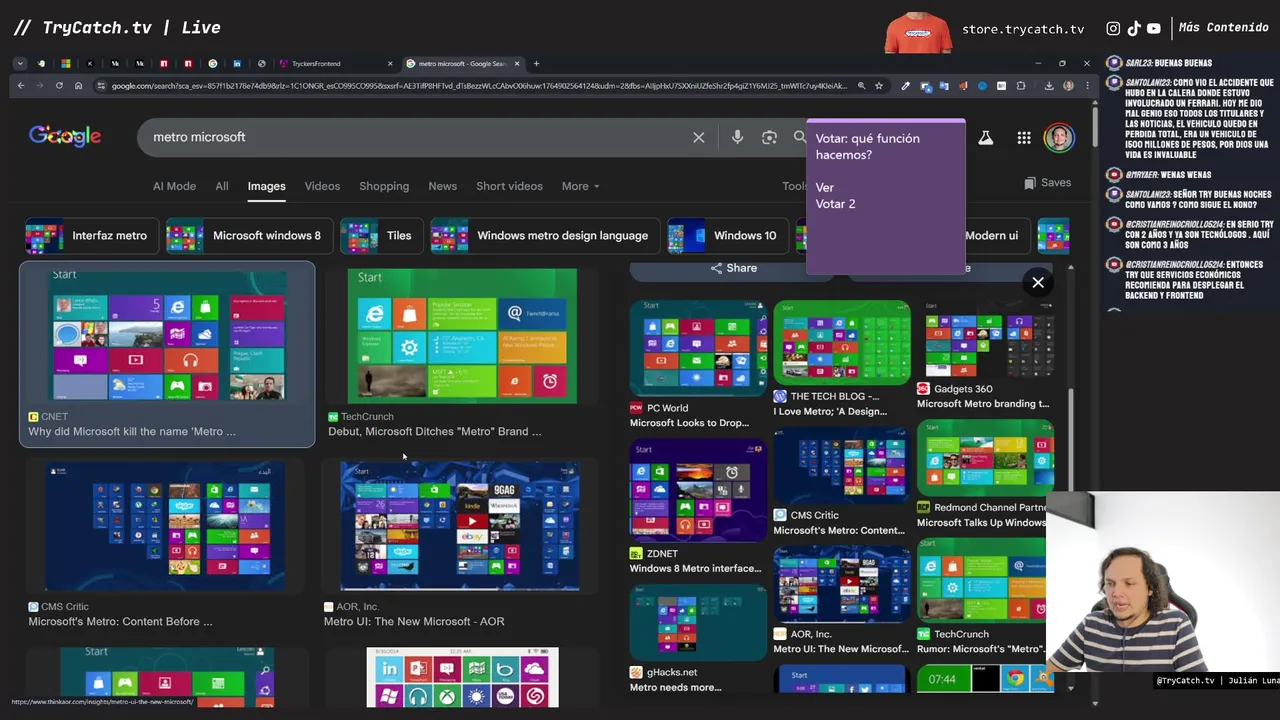Open the Videos results tab
Viewport: 1280px width, 720px height.
322,186
